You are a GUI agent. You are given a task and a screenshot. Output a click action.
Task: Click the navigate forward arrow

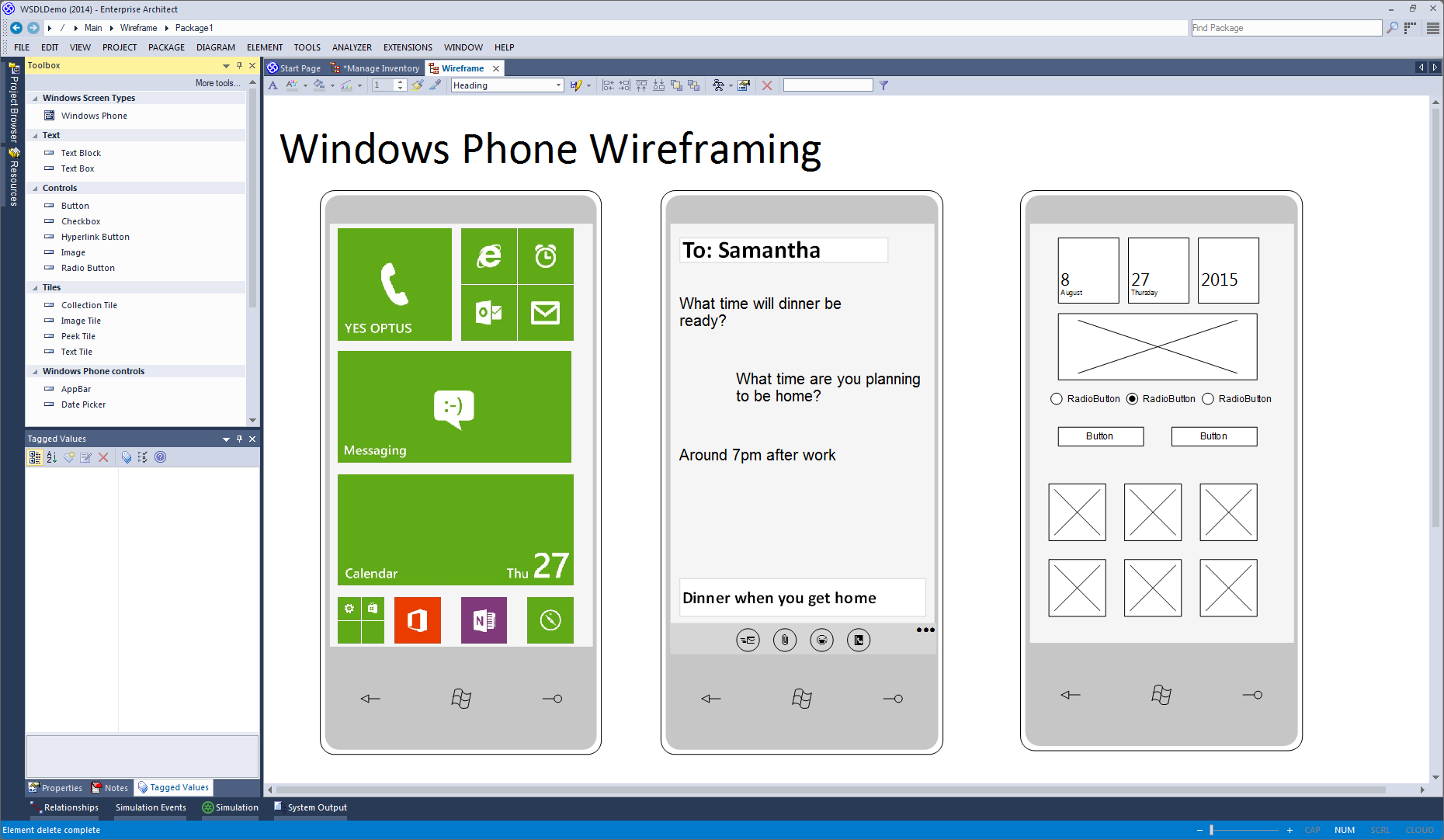point(33,28)
